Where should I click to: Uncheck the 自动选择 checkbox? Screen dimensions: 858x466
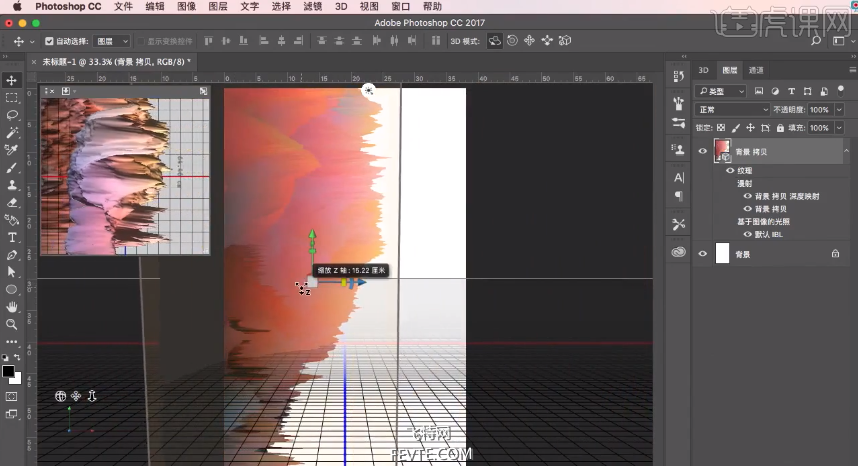49,41
